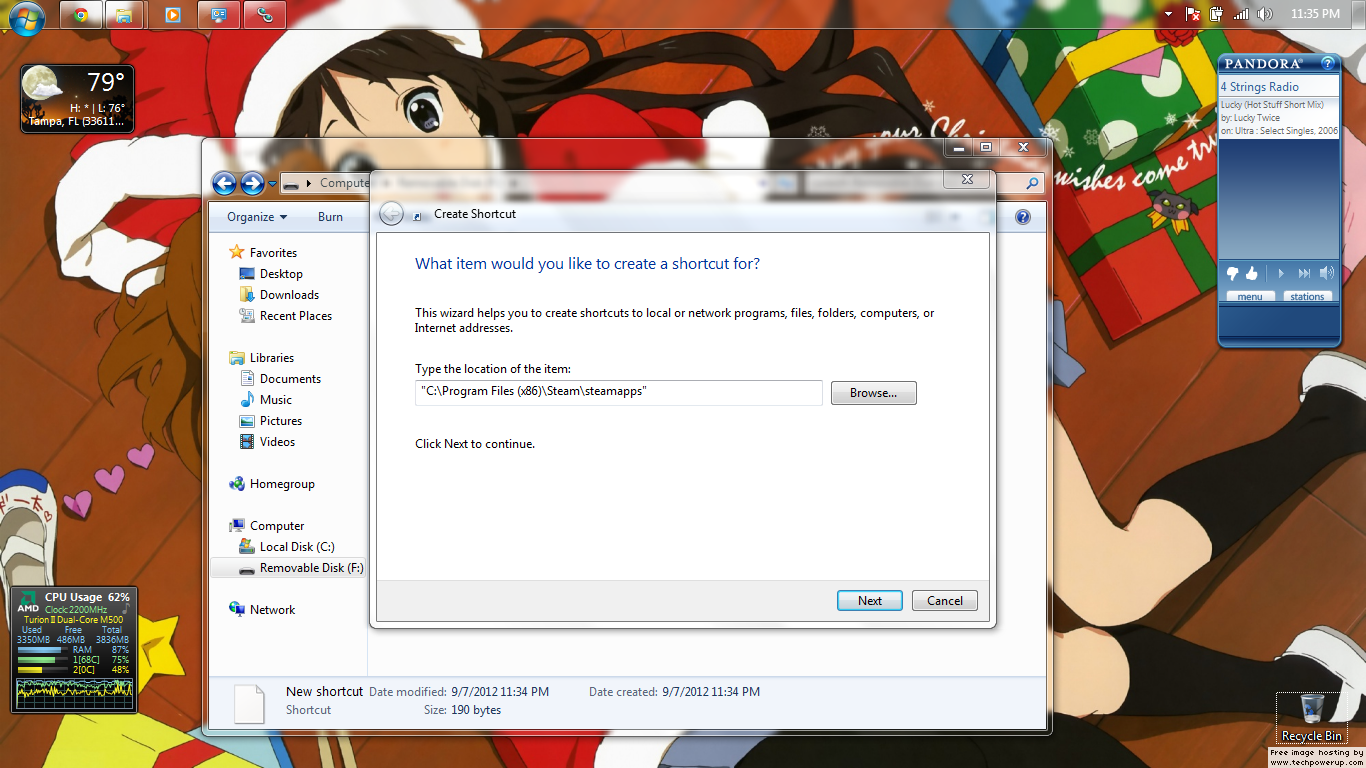
Task: Open the Pandora menu button
Action: click(1250, 296)
